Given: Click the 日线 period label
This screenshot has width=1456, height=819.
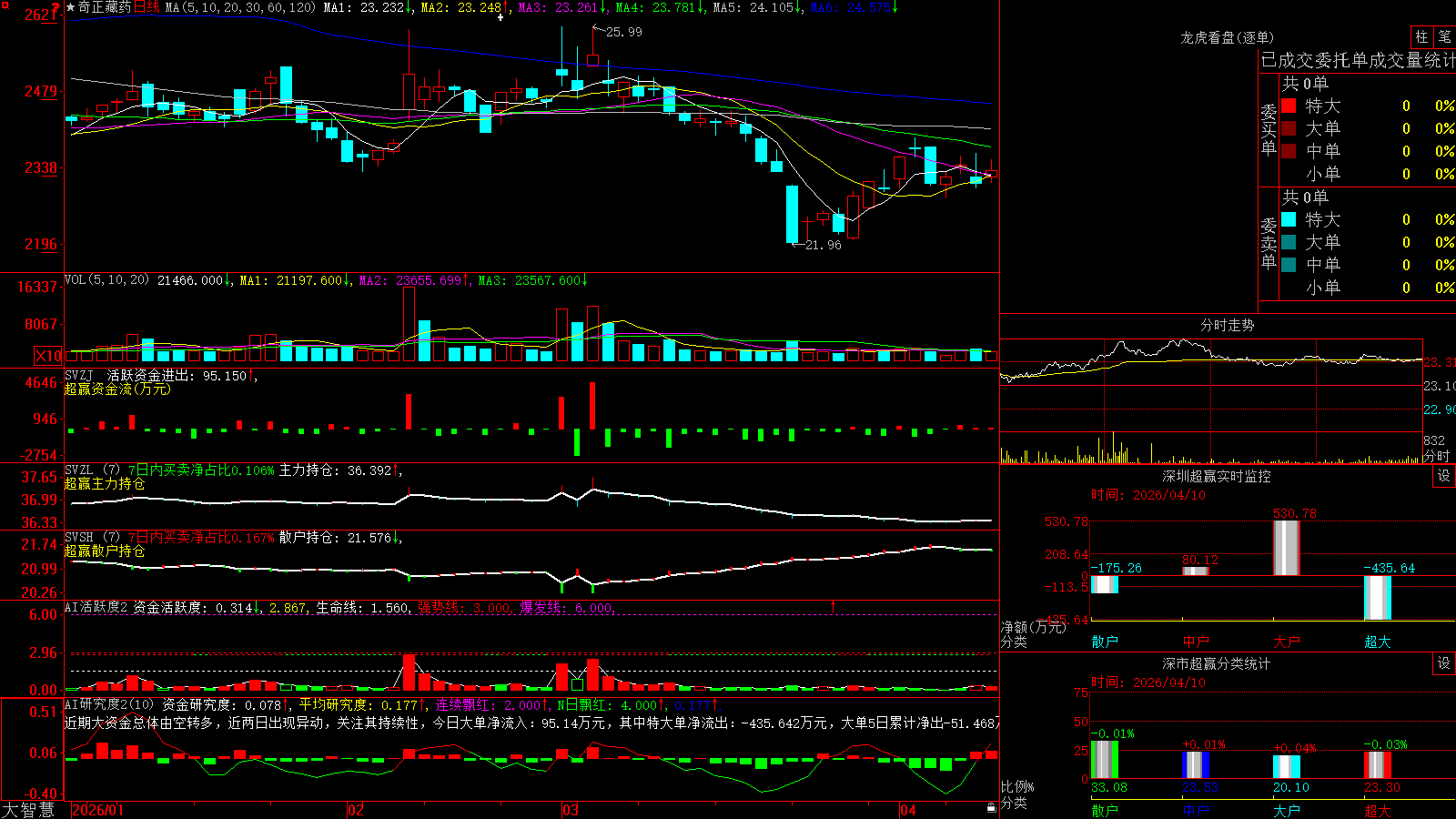Looking at the screenshot, I should tap(147, 7).
